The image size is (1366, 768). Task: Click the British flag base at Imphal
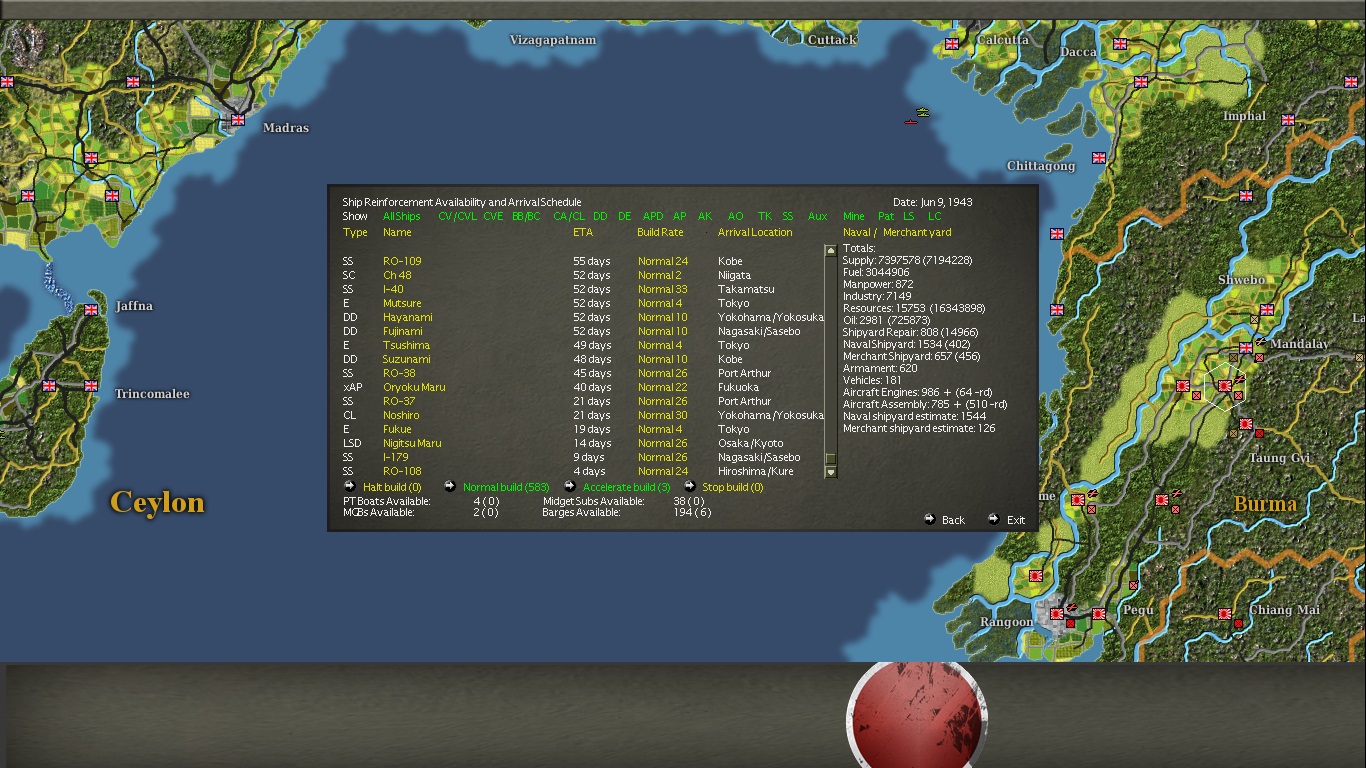tap(1289, 120)
